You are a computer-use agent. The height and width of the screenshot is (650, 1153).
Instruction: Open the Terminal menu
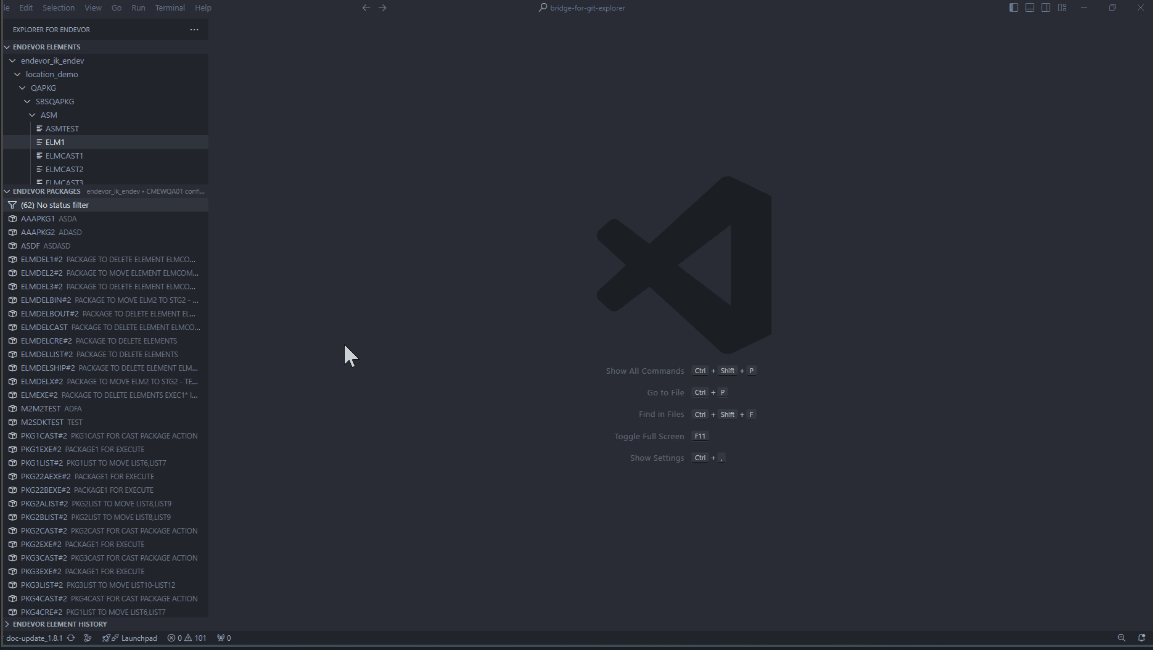(169, 8)
